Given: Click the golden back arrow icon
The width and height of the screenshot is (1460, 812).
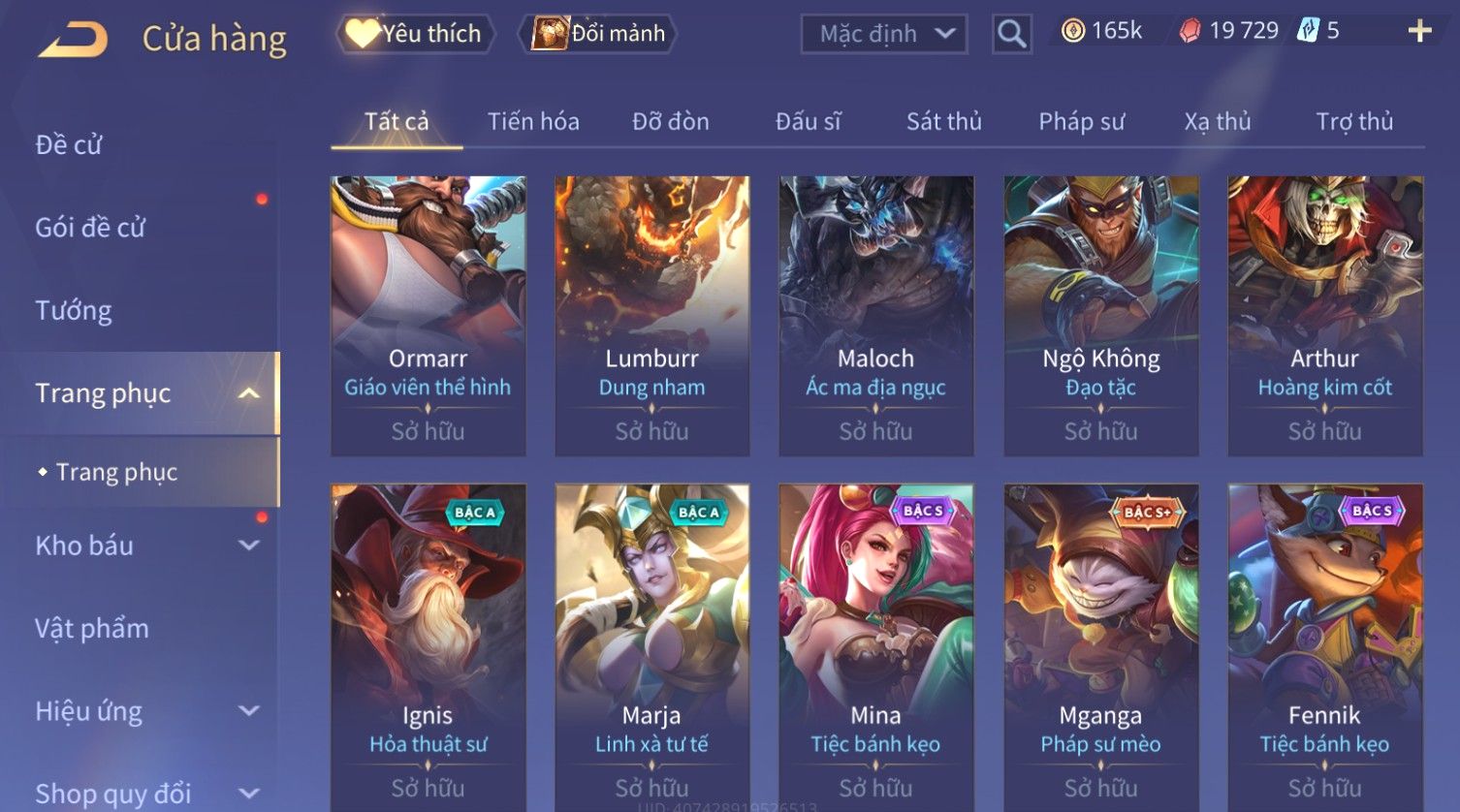Looking at the screenshot, I should click(x=73, y=40).
